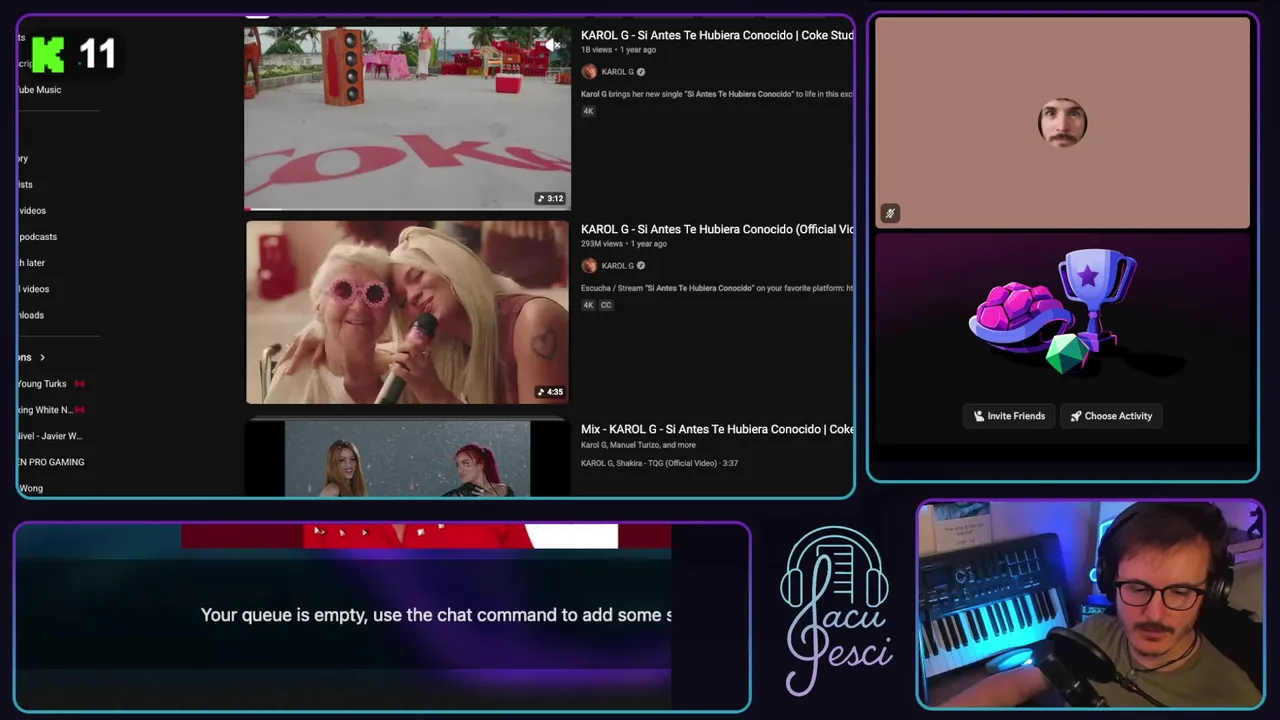Open Young Turks subscription in sidebar
This screenshot has height=720, width=1280.
41,384
